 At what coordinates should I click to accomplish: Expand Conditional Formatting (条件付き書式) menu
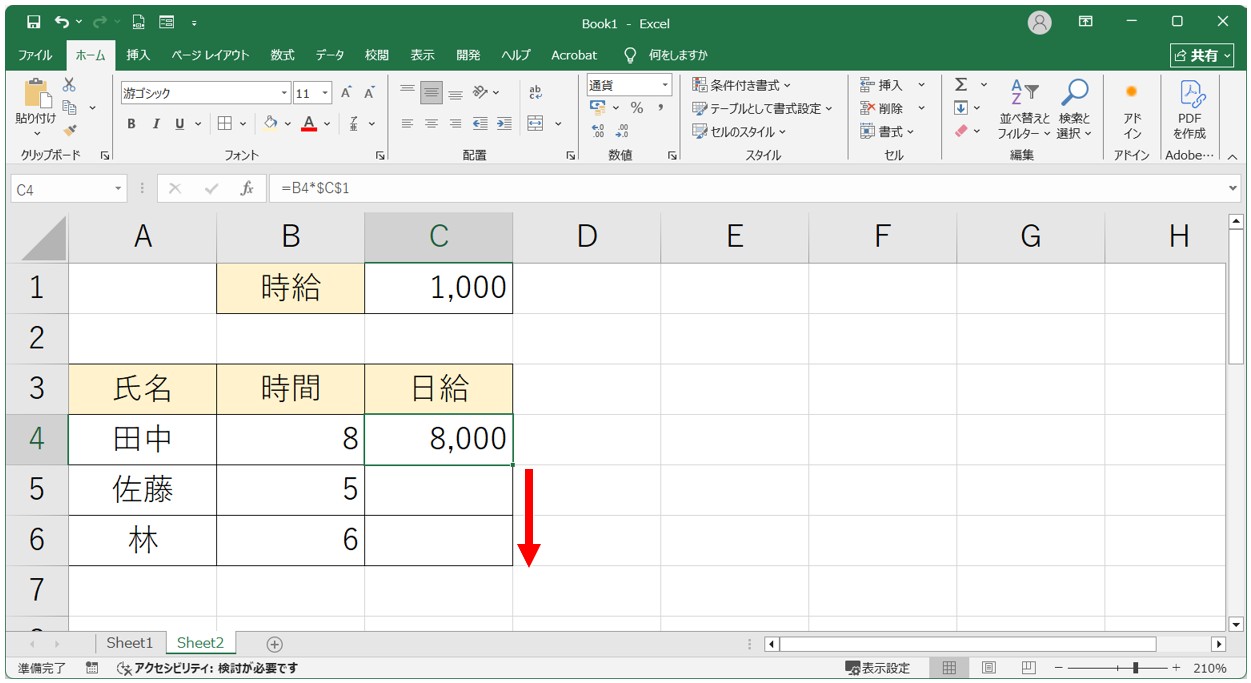[742, 85]
